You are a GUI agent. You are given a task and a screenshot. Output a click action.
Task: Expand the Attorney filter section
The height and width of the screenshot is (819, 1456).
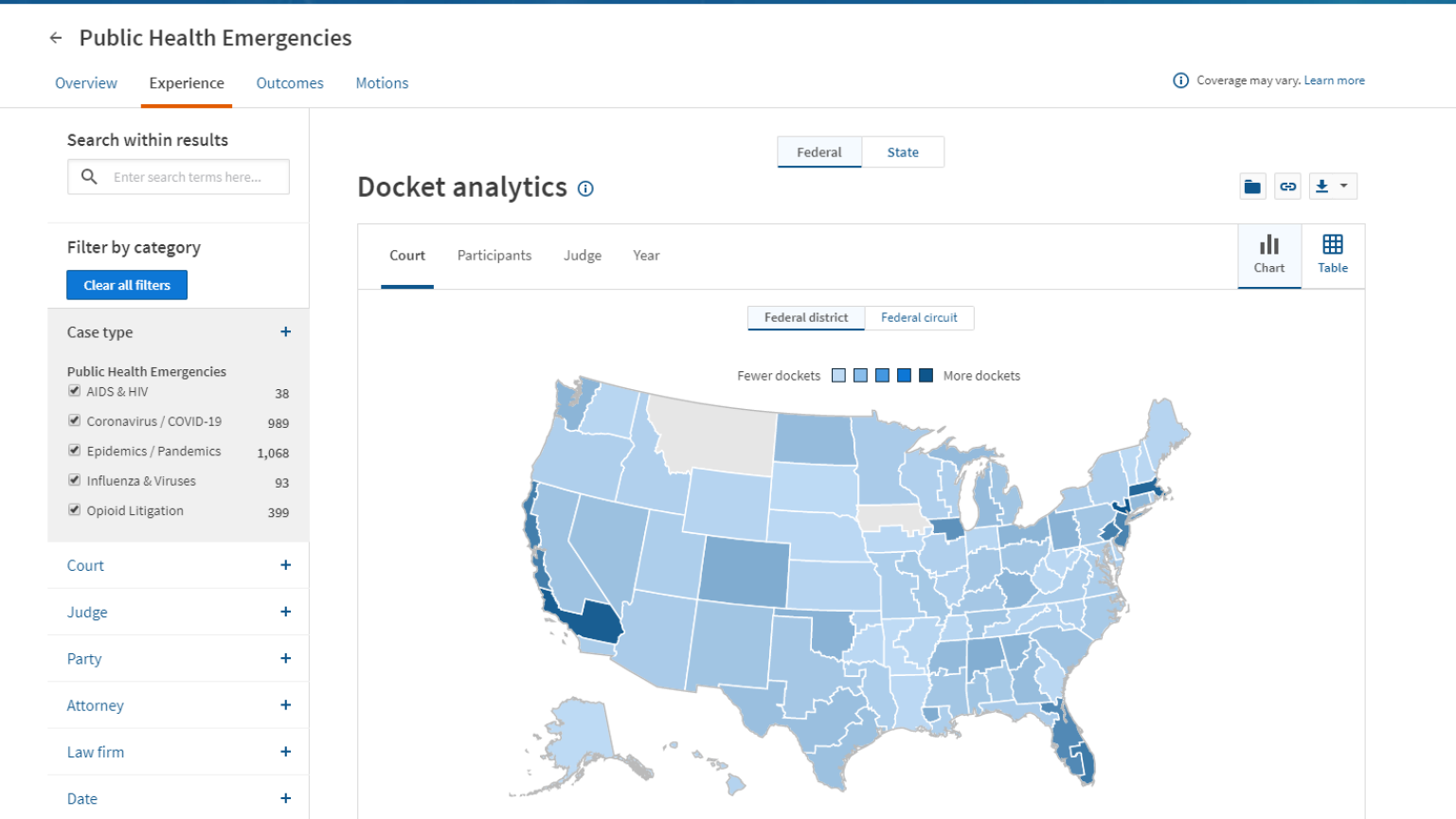pos(284,704)
